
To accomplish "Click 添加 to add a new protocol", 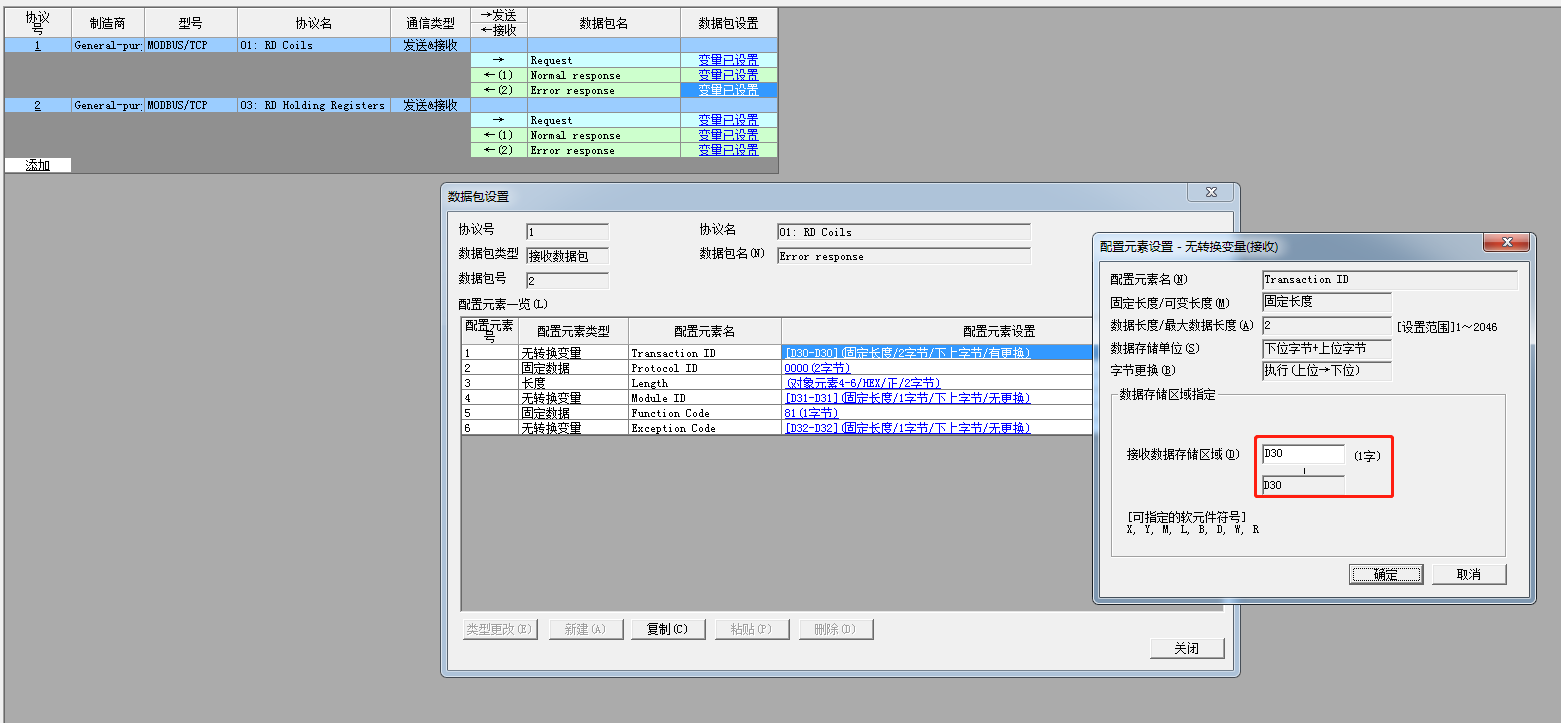I will pos(38,165).
